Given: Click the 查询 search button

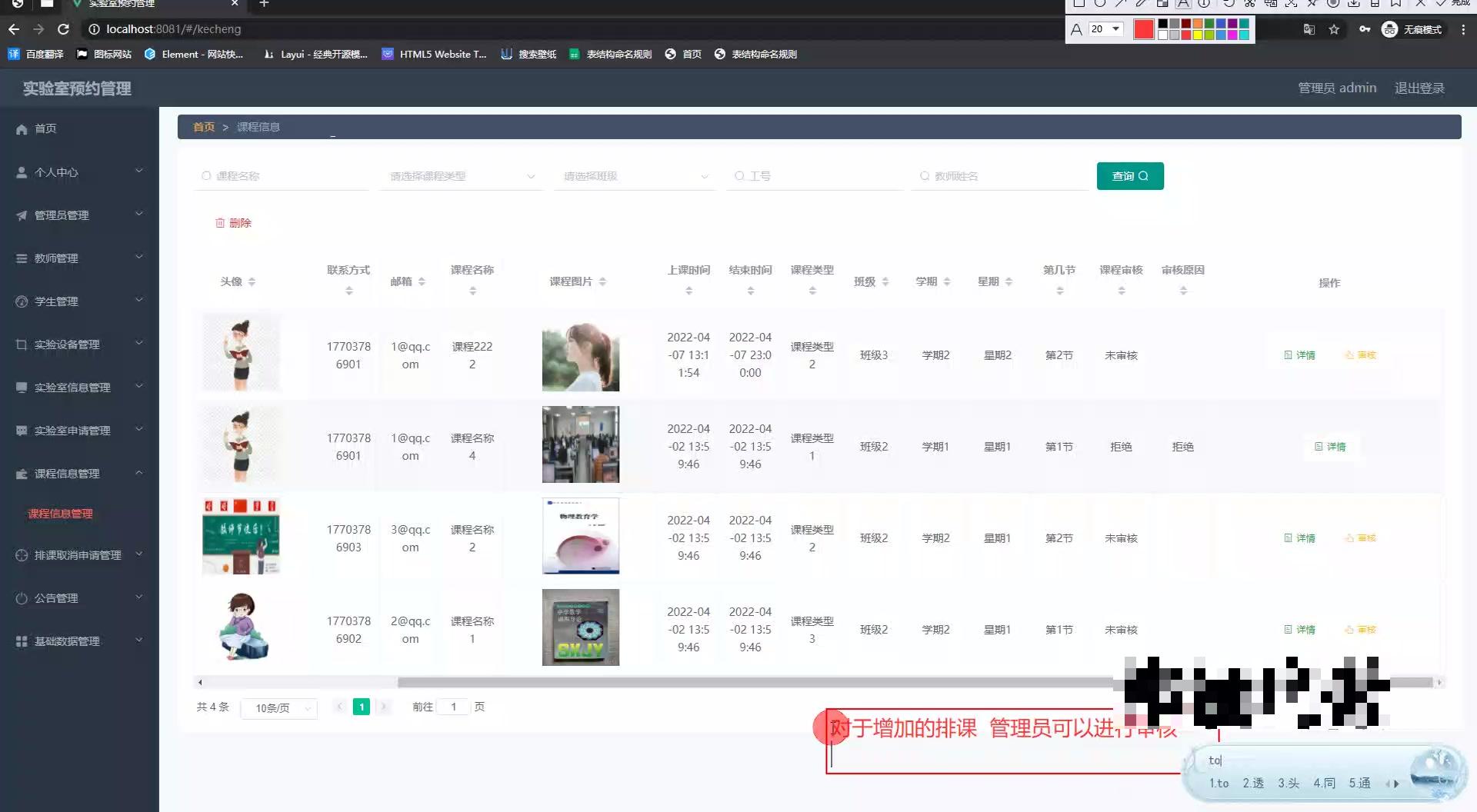Looking at the screenshot, I should (1129, 175).
